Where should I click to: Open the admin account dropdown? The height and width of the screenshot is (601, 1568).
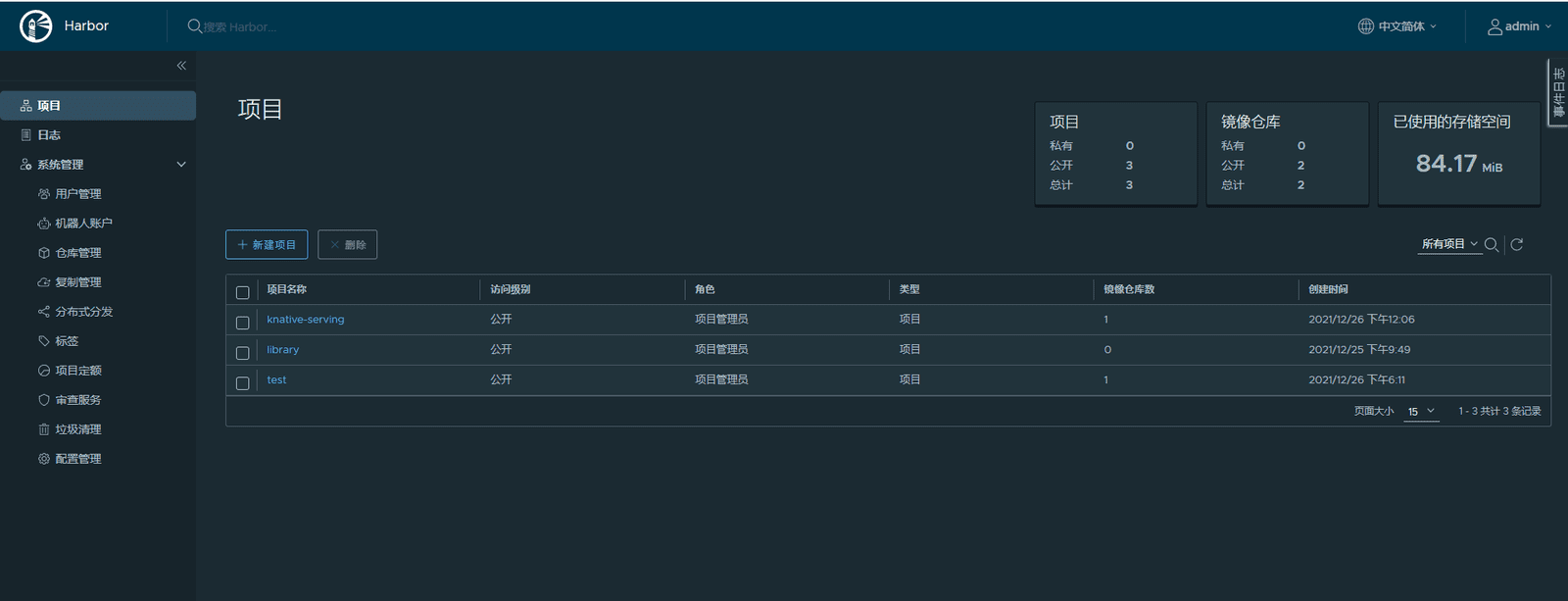1520,26
